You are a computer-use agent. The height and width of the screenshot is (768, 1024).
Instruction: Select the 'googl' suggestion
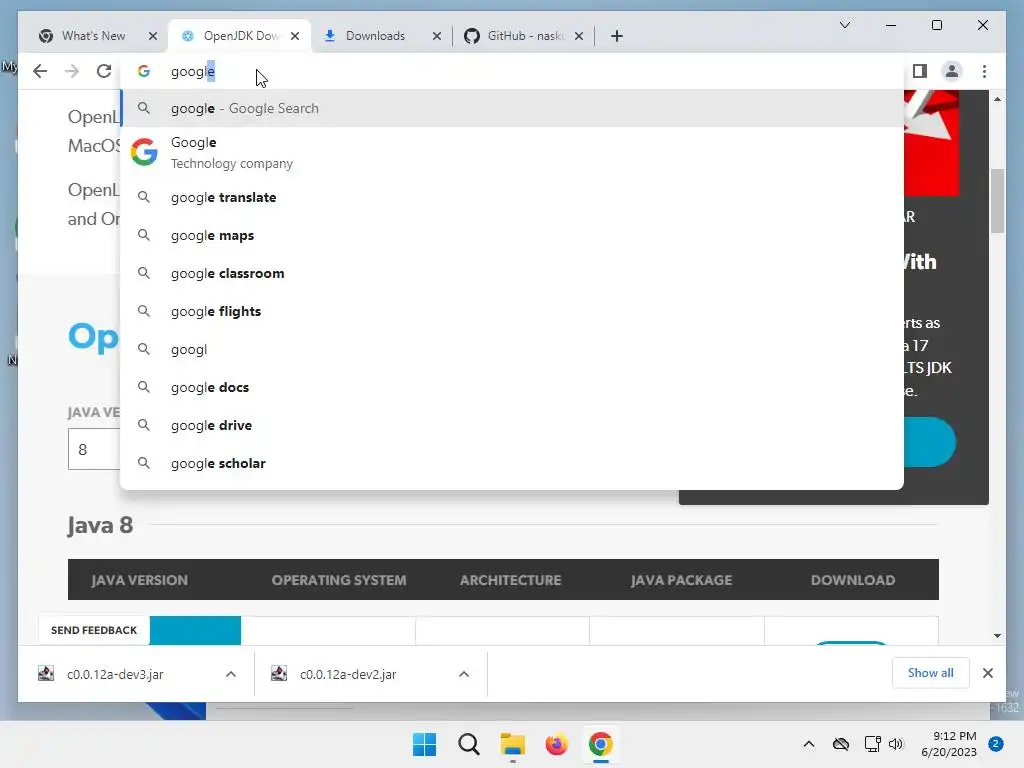point(512,349)
